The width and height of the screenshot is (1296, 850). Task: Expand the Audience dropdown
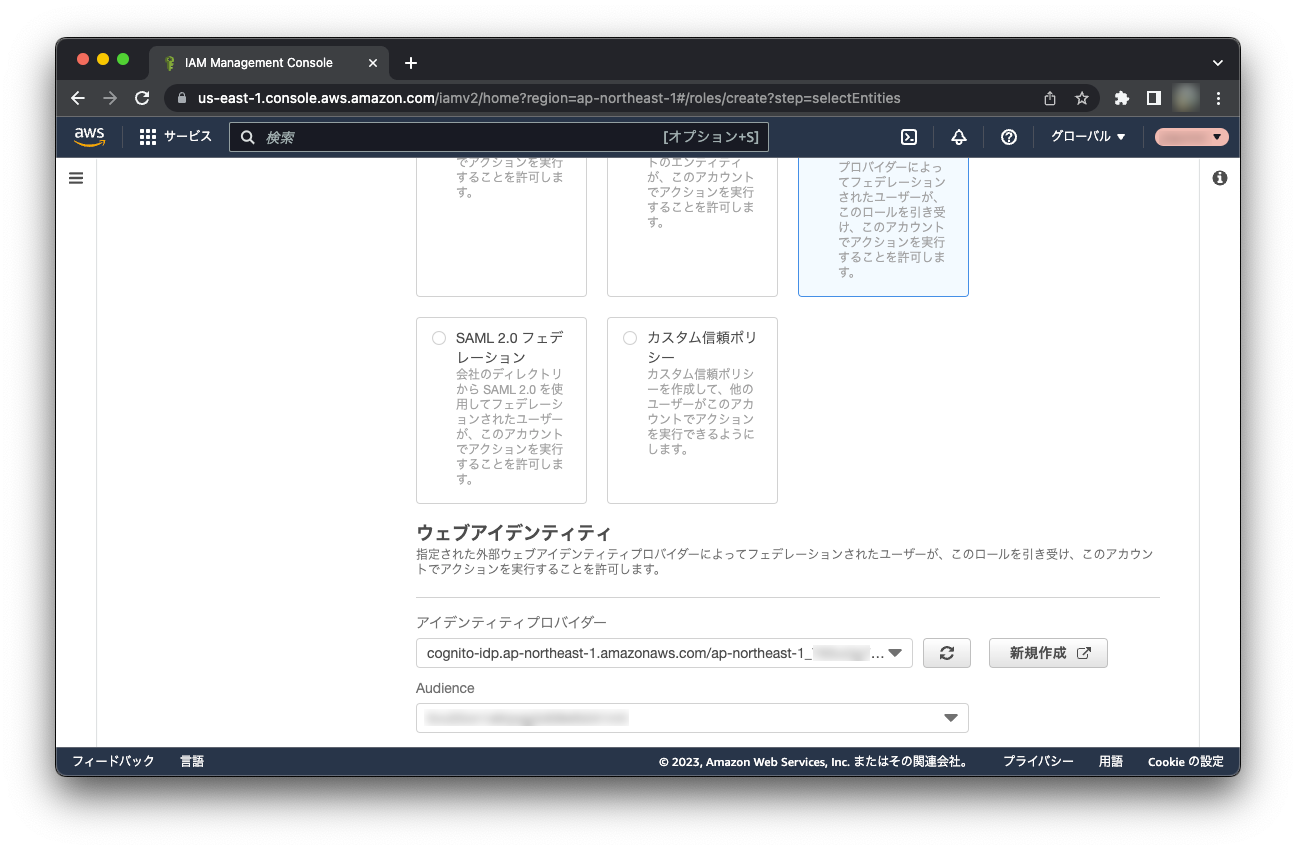692,718
